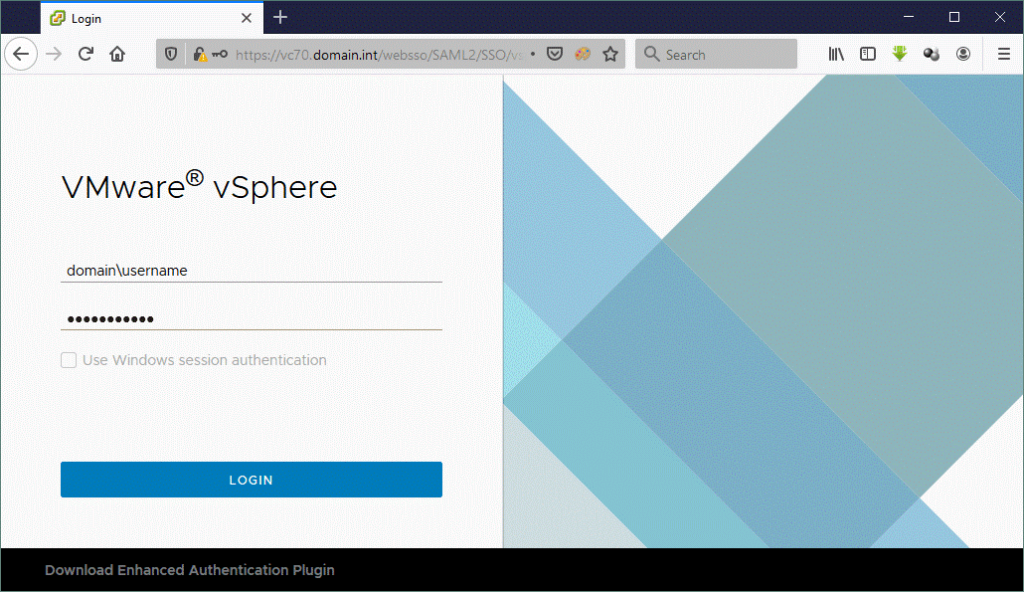Go to the browser home page
This screenshot has height=592, width=1024.
(x=117, y=54)
